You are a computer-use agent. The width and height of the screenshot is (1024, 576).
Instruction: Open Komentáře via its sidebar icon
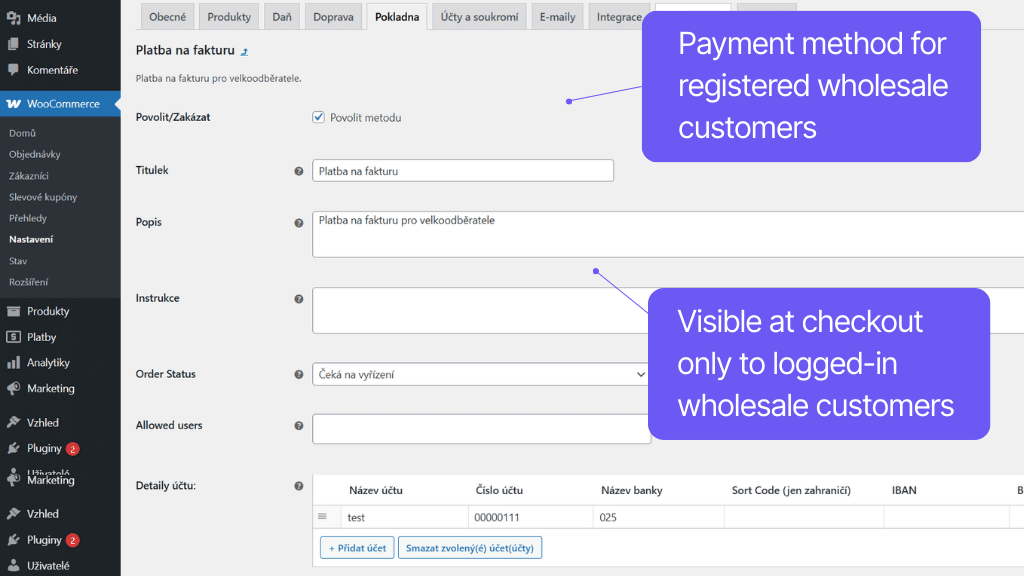tap(13, 70)
